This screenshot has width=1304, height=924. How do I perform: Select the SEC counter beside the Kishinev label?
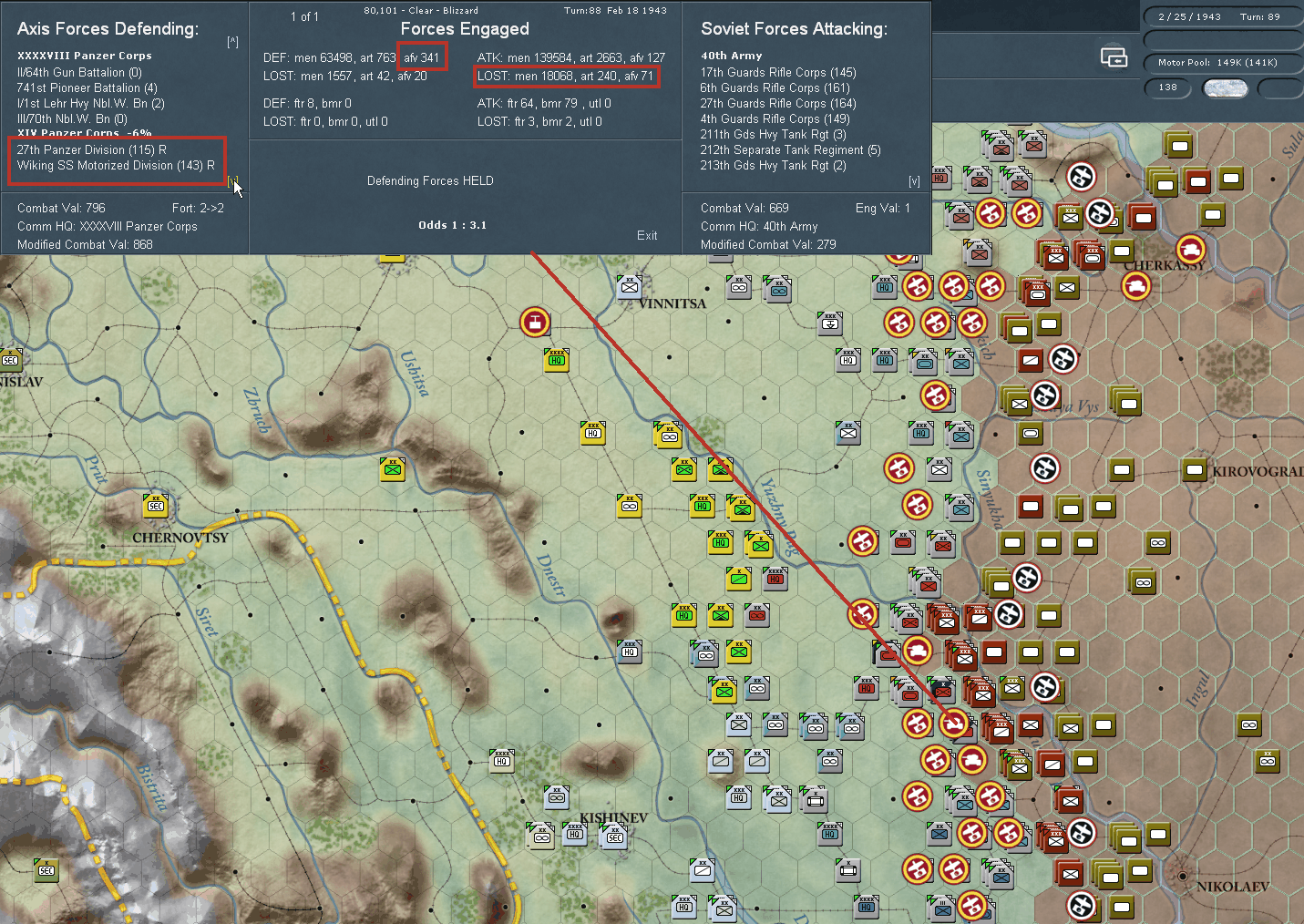pos(615,836)
